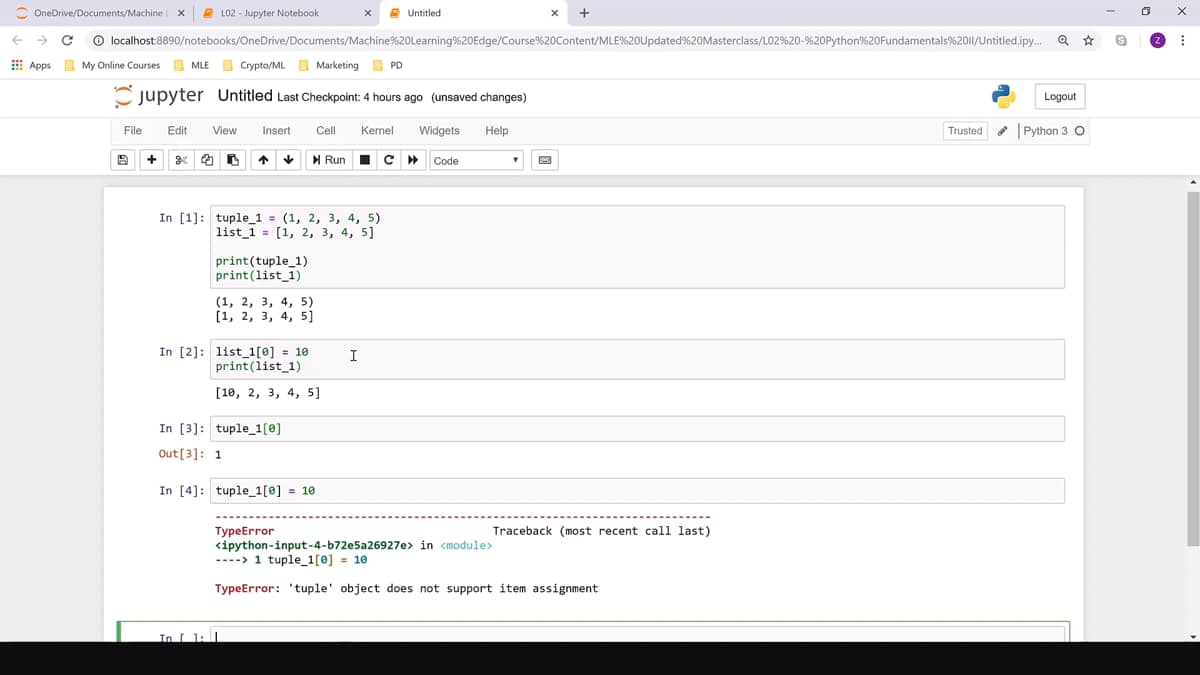
Task: Open the Marketing bookmark folder
Action: point(329,65)
